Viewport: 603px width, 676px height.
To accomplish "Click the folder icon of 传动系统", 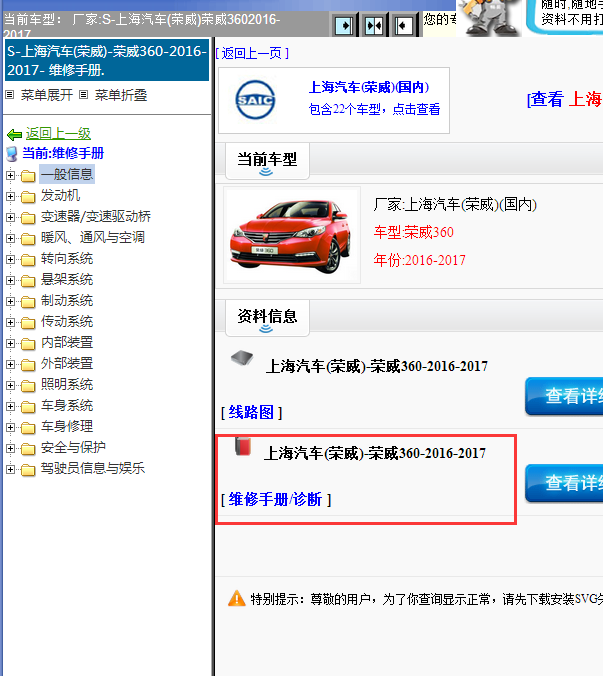I will pyautogui.click(x=28, y=322).
